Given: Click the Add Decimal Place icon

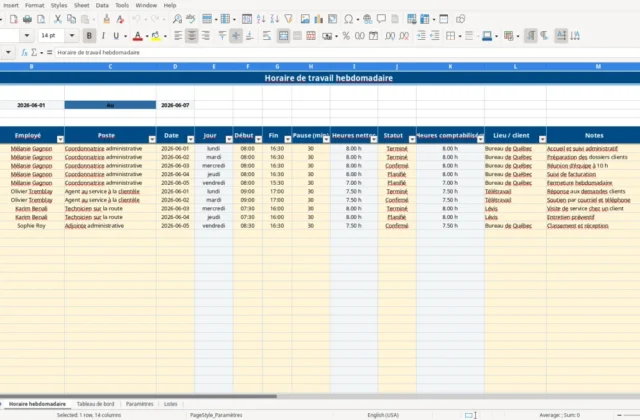Looking at the screenshot, I should click(390, 36).
